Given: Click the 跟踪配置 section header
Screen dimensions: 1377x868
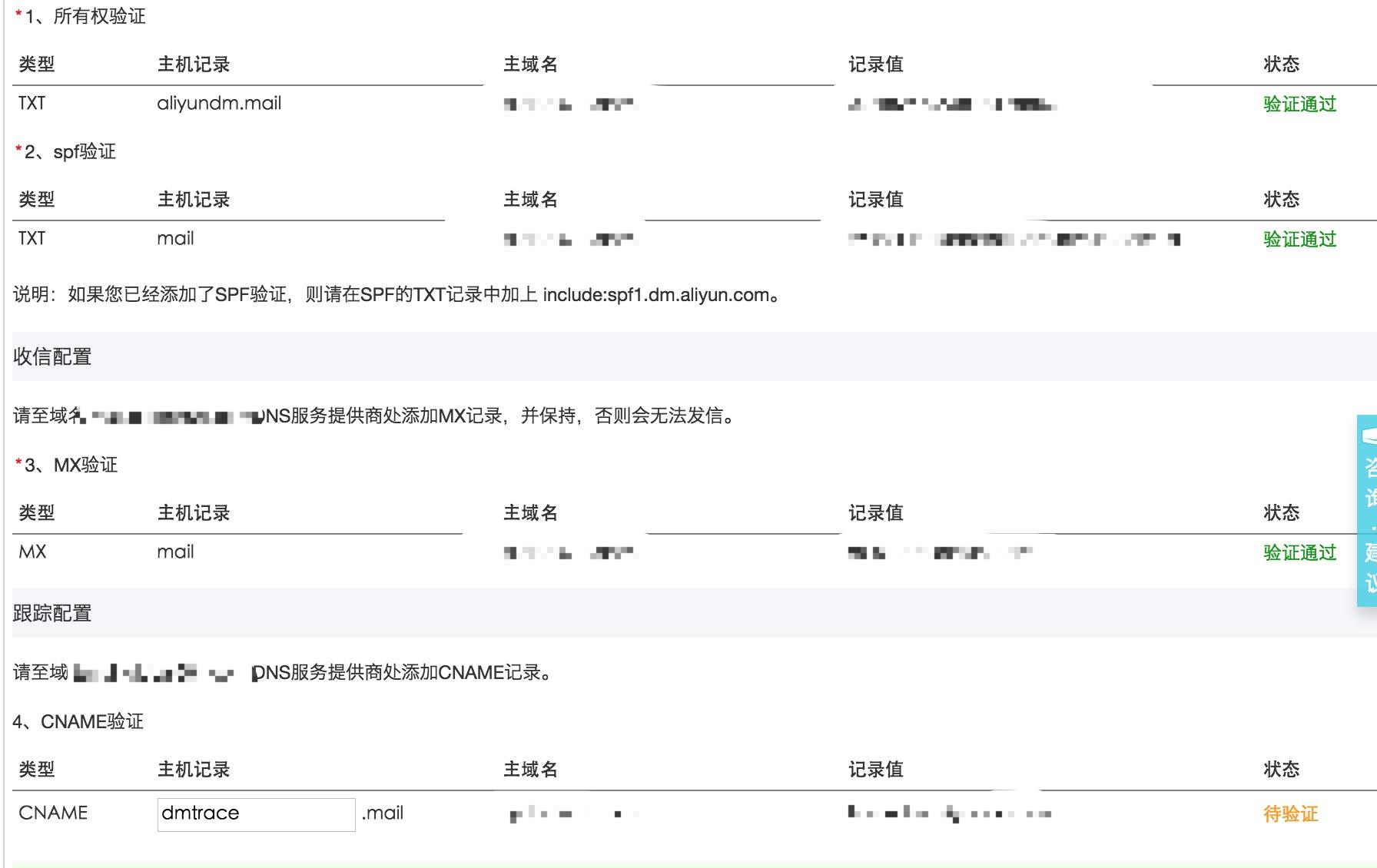Looking at the screenshot, I should [x=51, y=613].
